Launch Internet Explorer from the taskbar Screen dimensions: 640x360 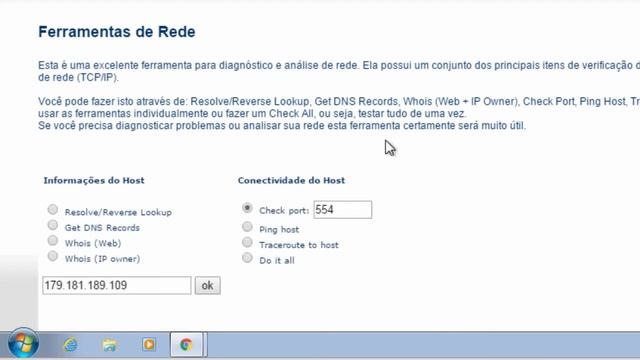click(70, 345)
